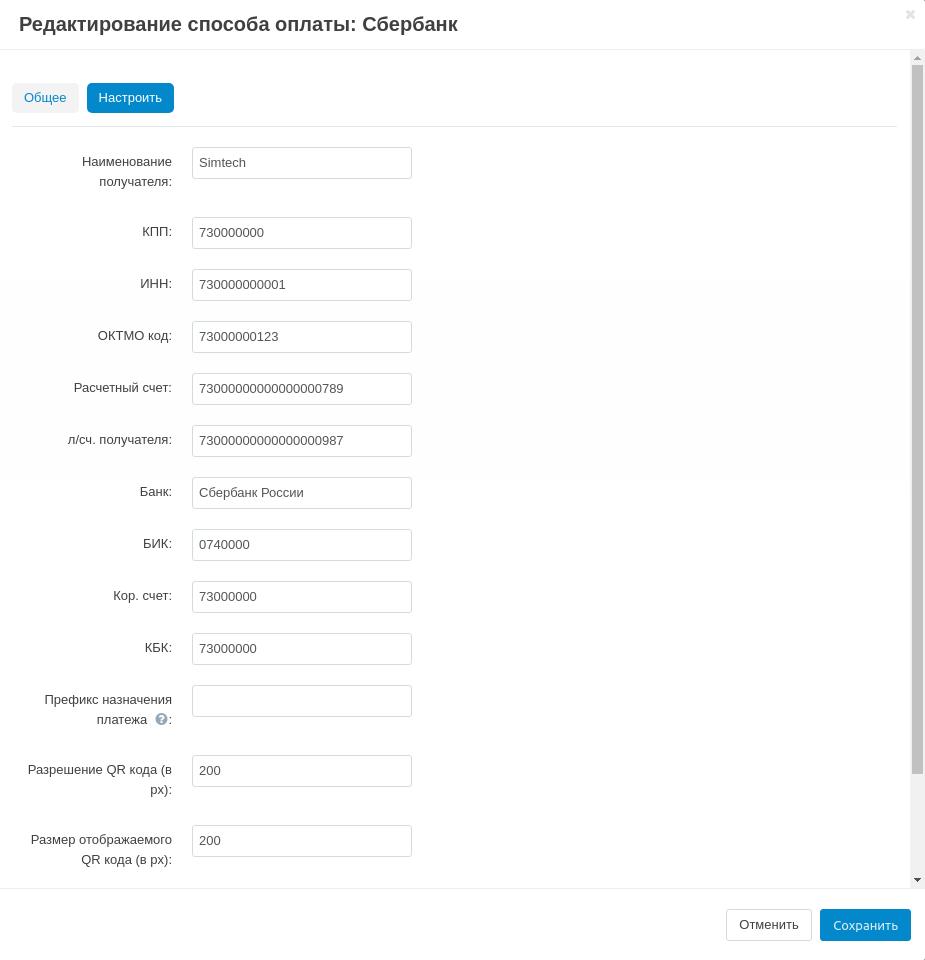Edit the ОКТМО код field
Image resolution: width=925 pixels, height=960 pixels.
301,337
